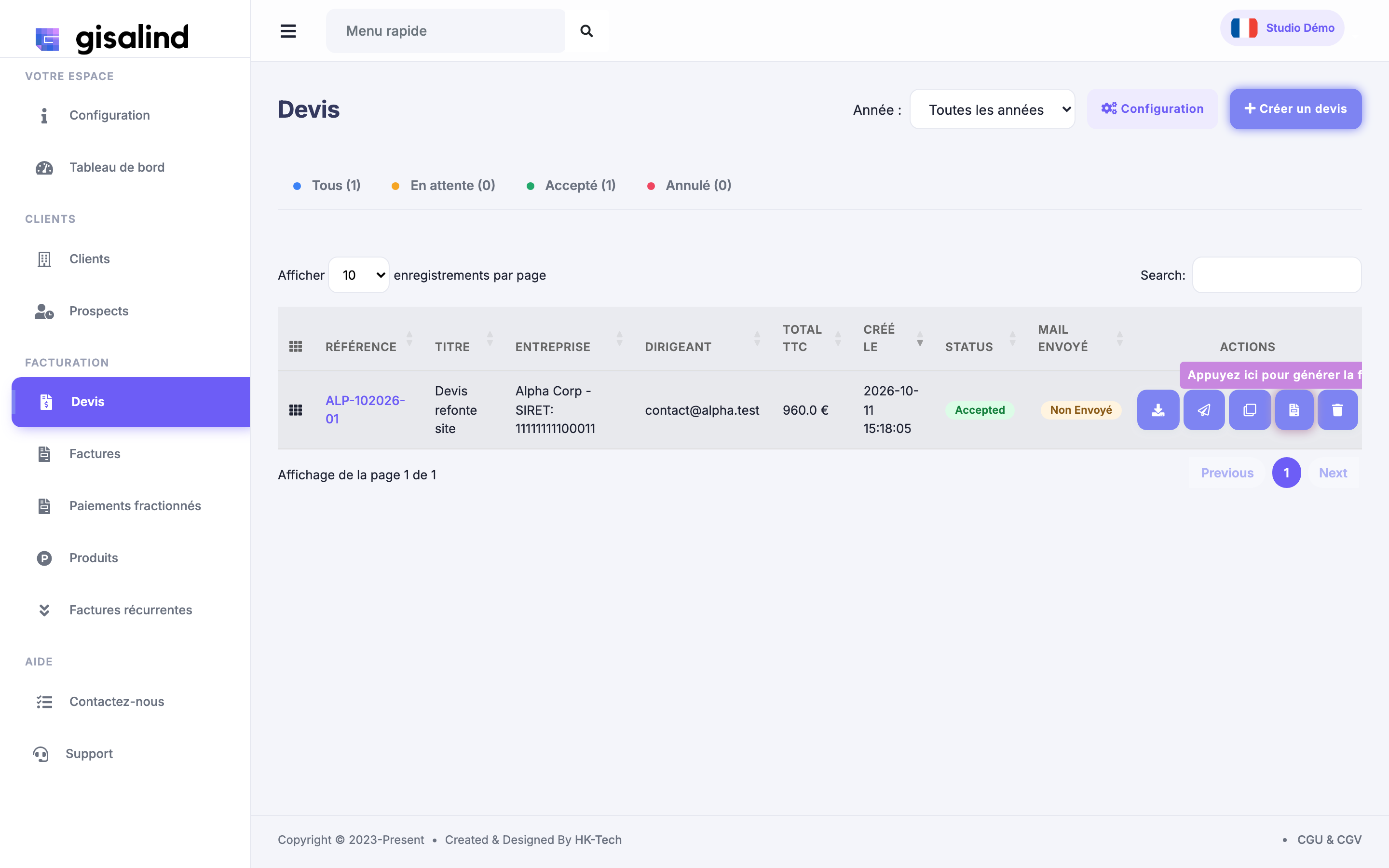Open row grid icon for ALP-102026-01
This screenshot has height=868, width=1389.
(x=296, y=410)
